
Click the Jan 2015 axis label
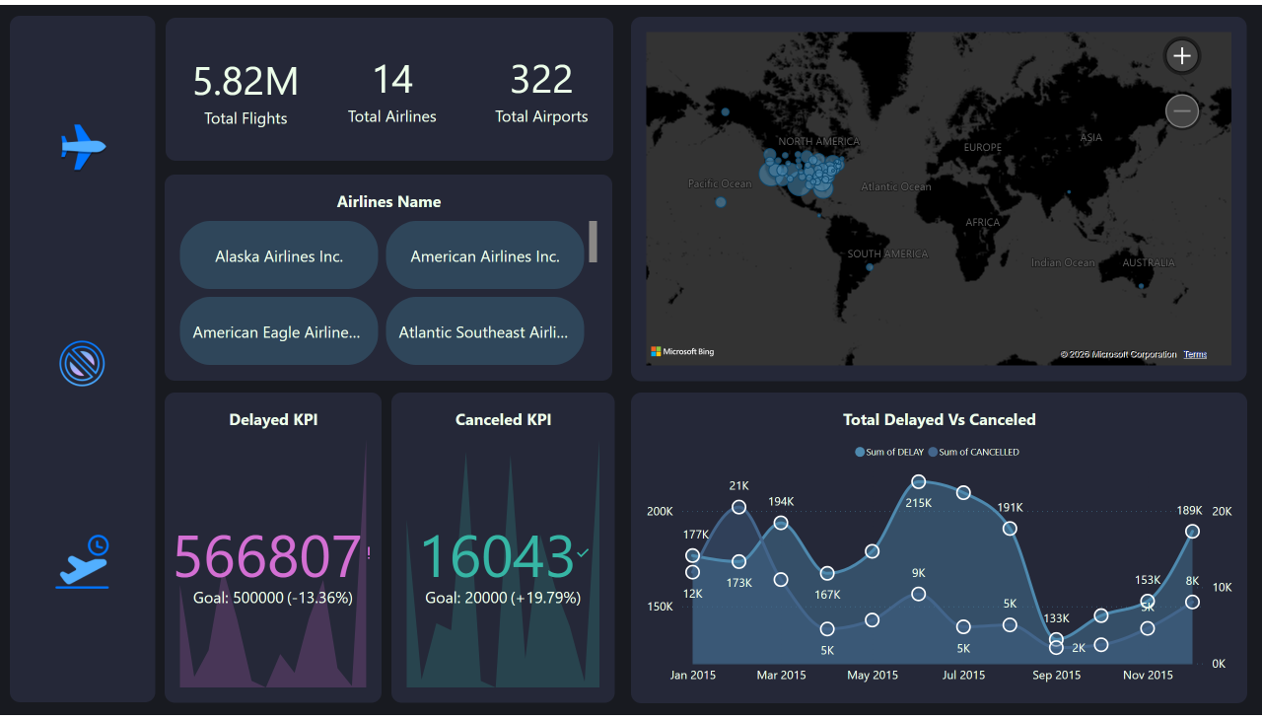[693, 675]
